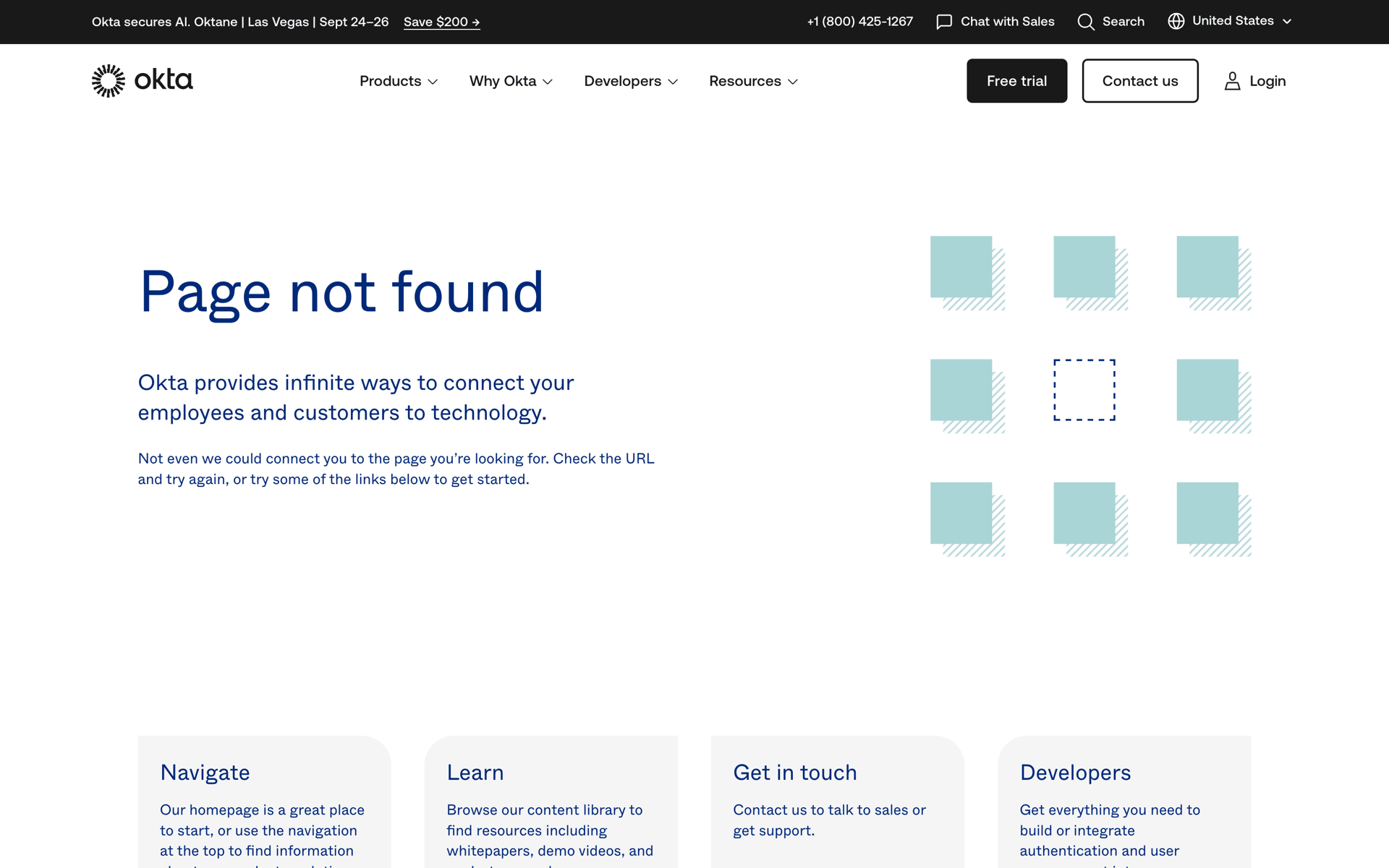The height and width of the screenshot is (868, 1389).
Task: Click text 'Our homepage is a great place'
Action: point(263,810)
